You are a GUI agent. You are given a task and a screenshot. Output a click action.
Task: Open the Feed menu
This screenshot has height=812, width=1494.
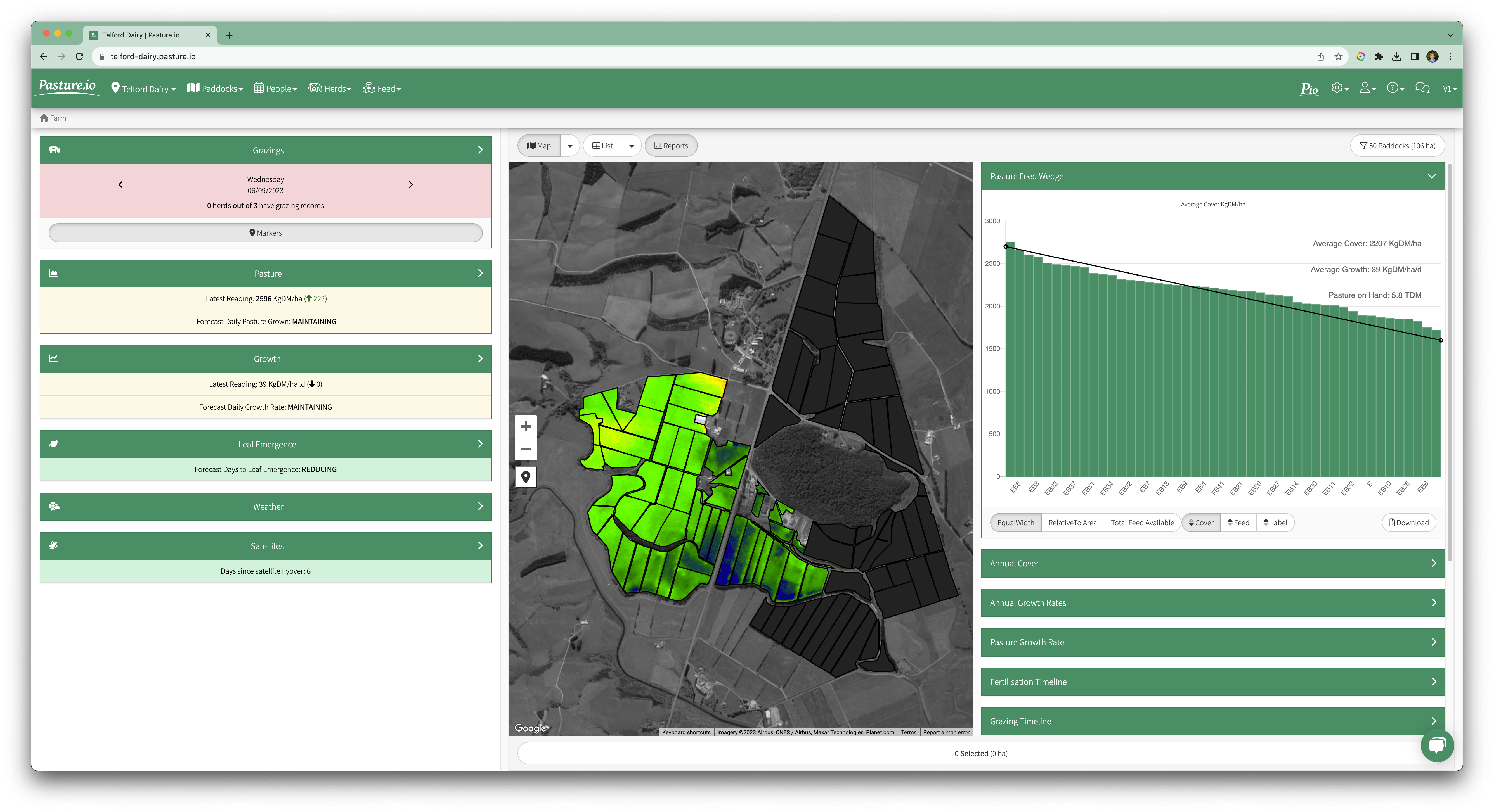coord(382,89)
